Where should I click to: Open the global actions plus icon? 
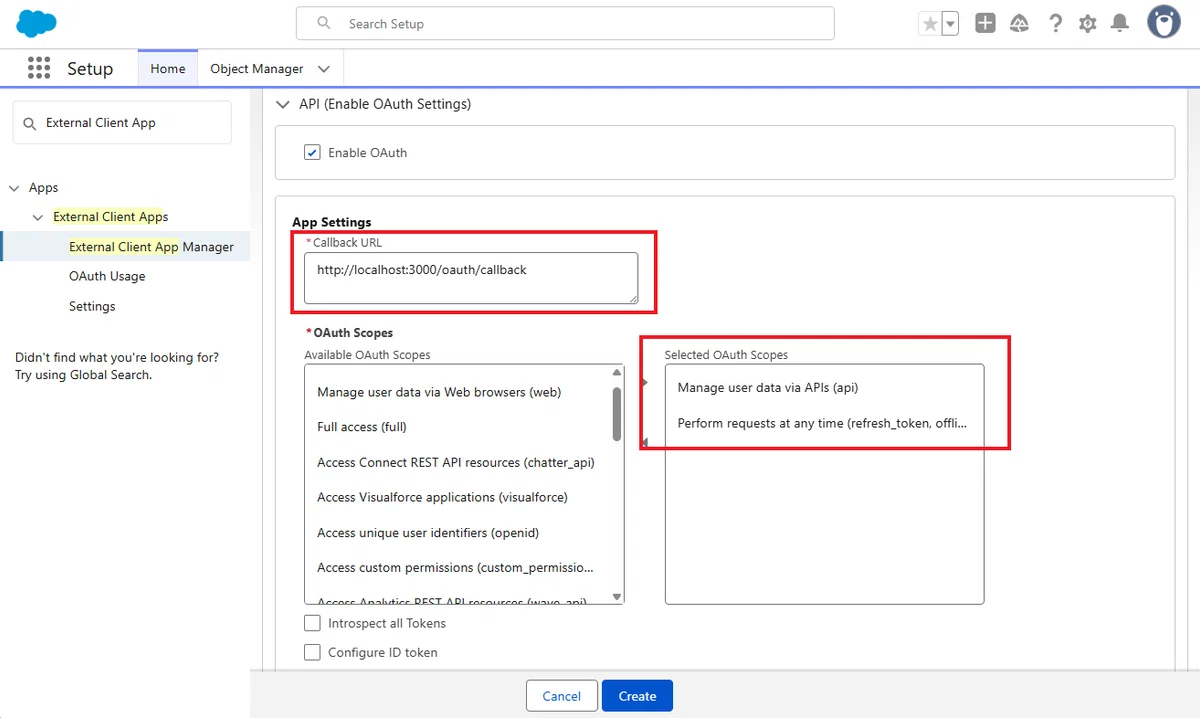[985, 23]
